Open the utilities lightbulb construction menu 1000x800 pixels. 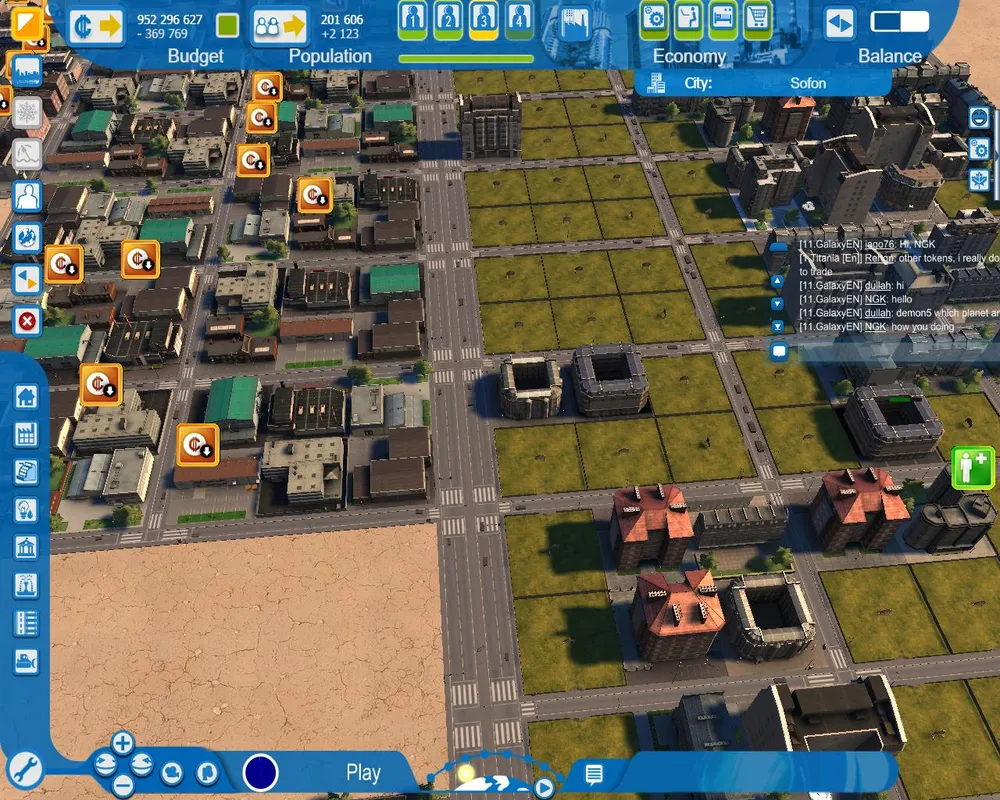[26, 510]
